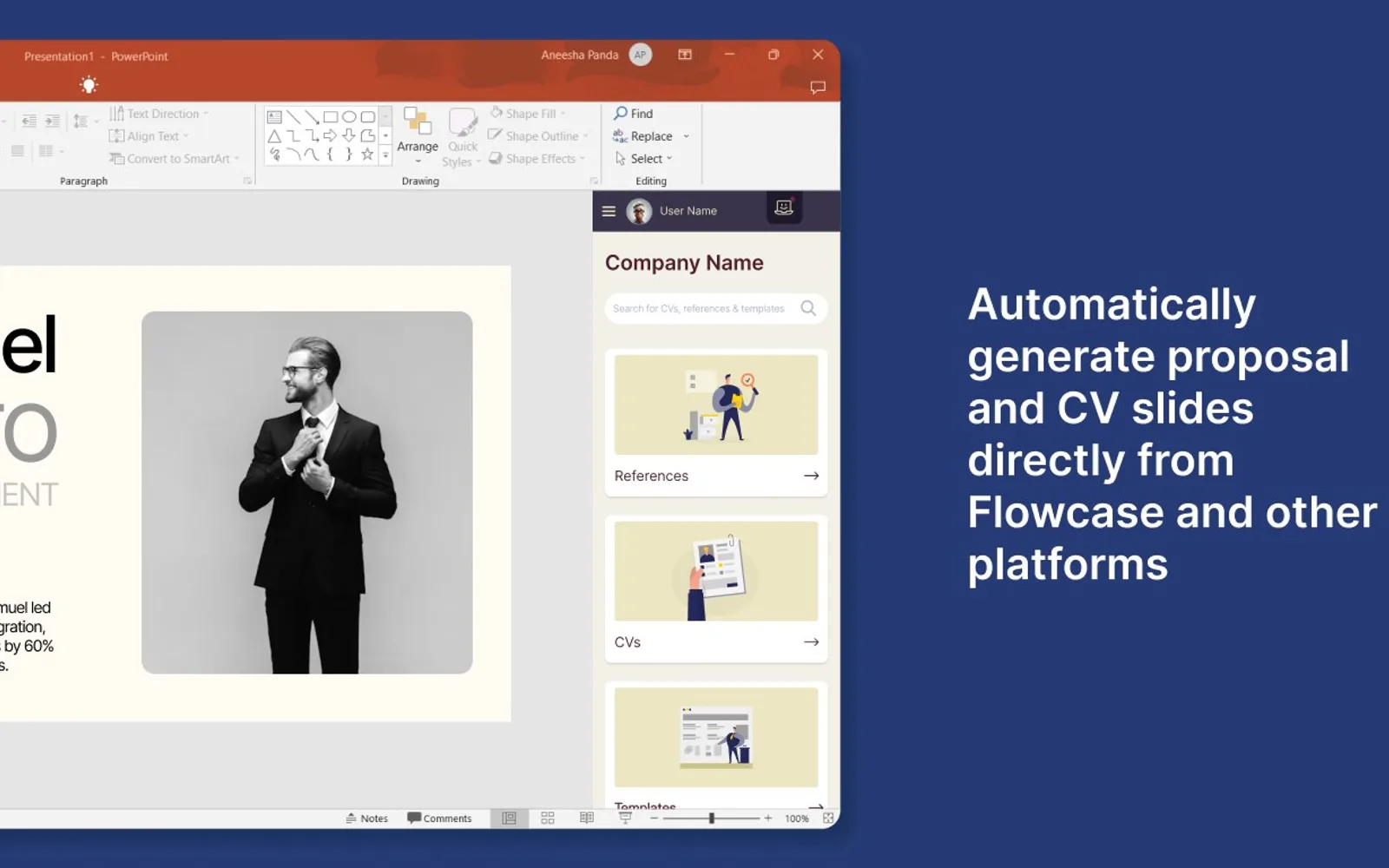Open Shape Fill options
Image resolution: width=1389 pixels, height=868 pixels.
click(x=528, y=114)
